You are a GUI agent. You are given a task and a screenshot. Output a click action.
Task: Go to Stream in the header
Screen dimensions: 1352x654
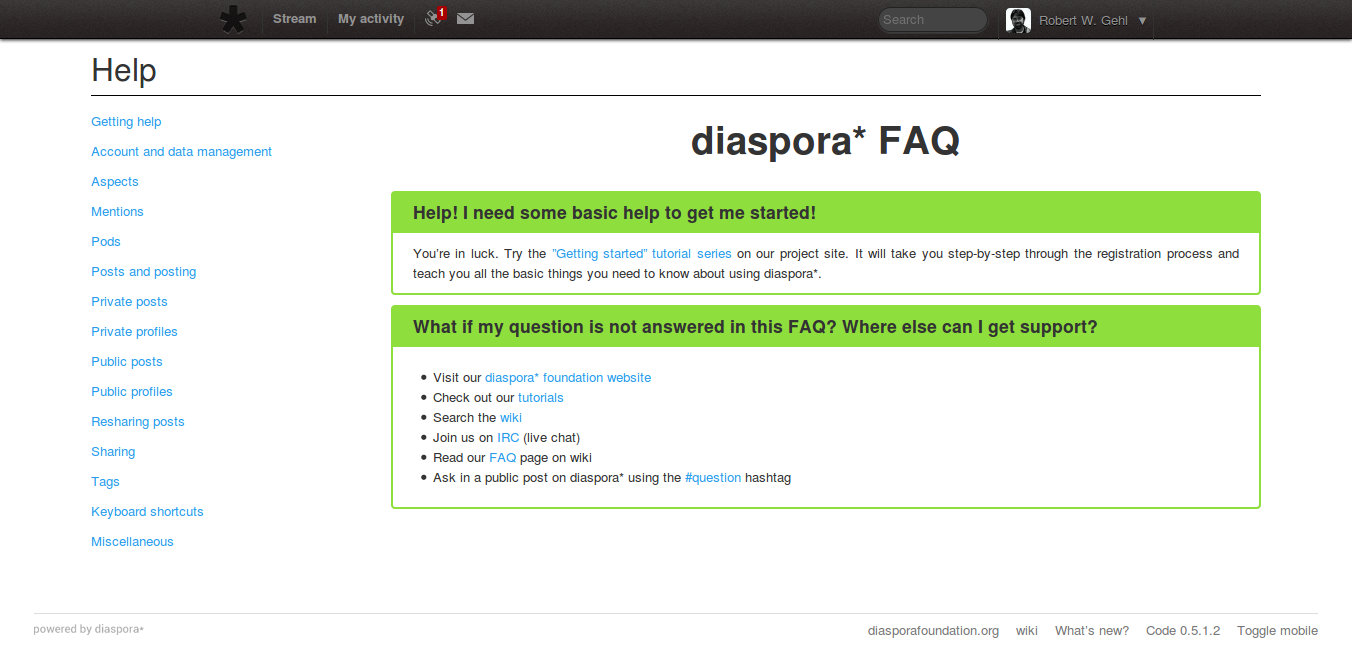click(294, 19)
